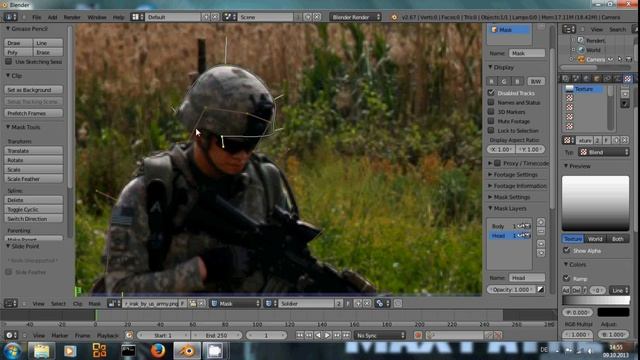Image resolution: width=640 pixels, height=360 pixels.
Task: Move mask layer down arrow button
Action: click(541, 253)
